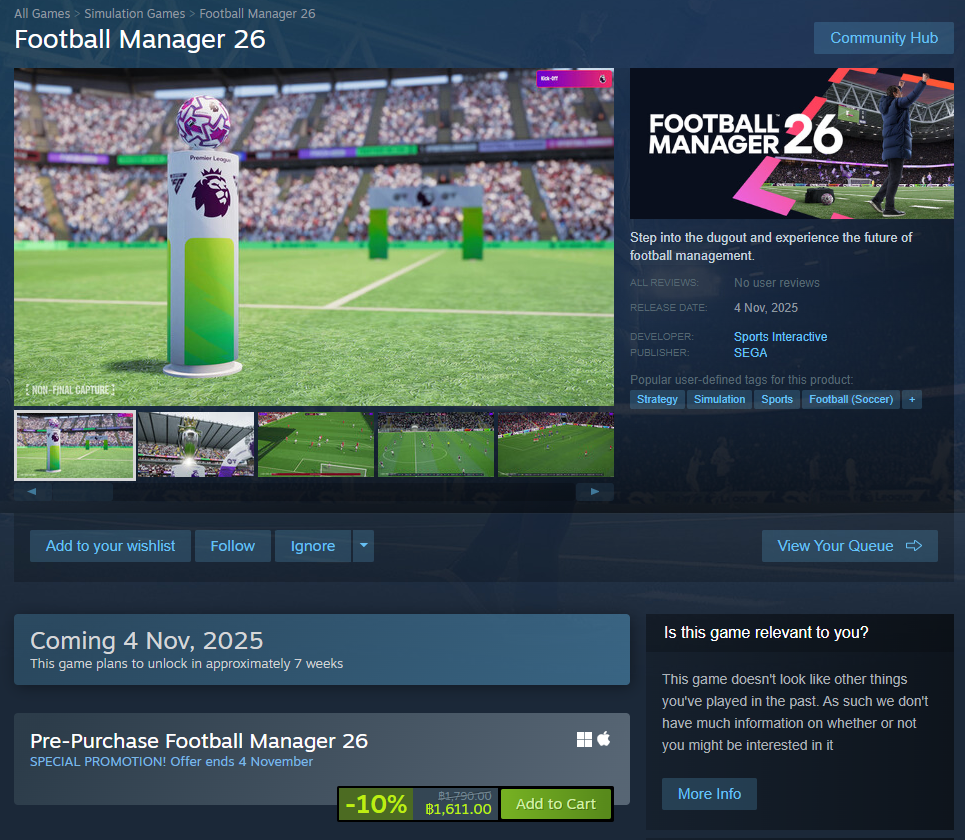Select the goal-area match screenshot thumbnail
Image resolution: width=965 pixels, height=840 pixels.
pyautogui.click(x=316, y=444)
